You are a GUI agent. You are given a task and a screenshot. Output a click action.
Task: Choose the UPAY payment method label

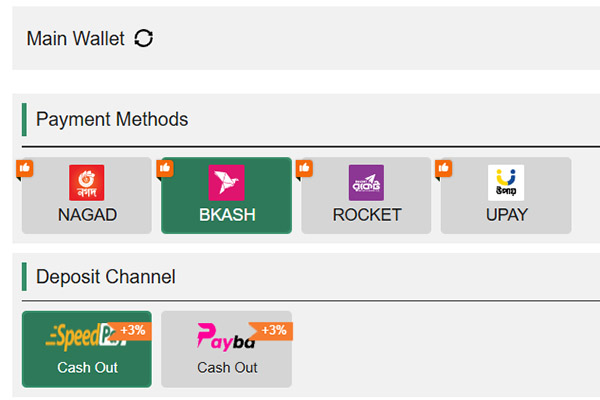[506, 215]
